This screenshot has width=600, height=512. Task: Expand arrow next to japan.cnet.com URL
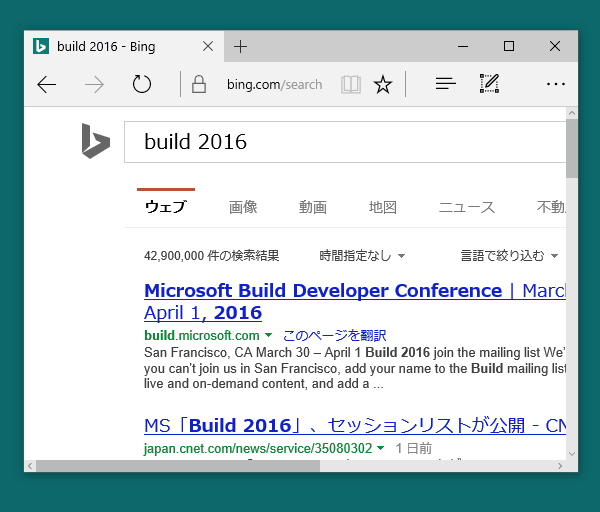(x=380, y=448)
